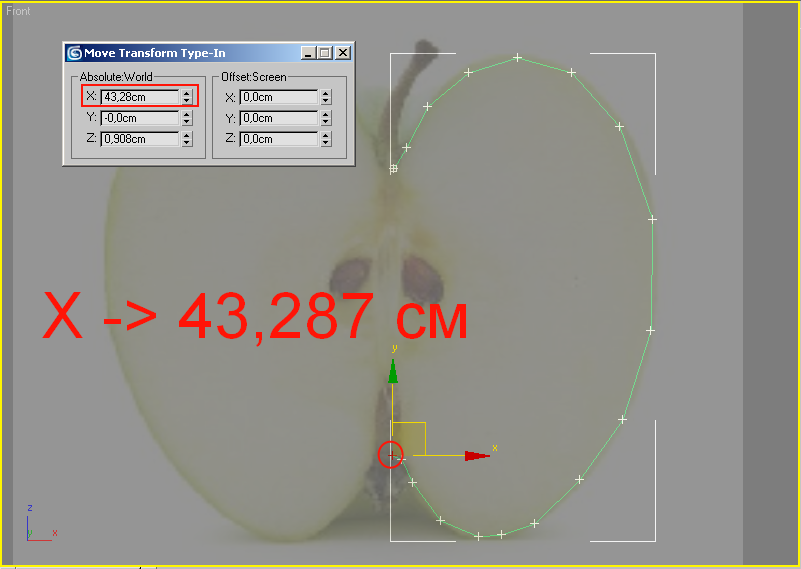Click the Absolute World Z field showing 0,908cm

coord(139,139)
